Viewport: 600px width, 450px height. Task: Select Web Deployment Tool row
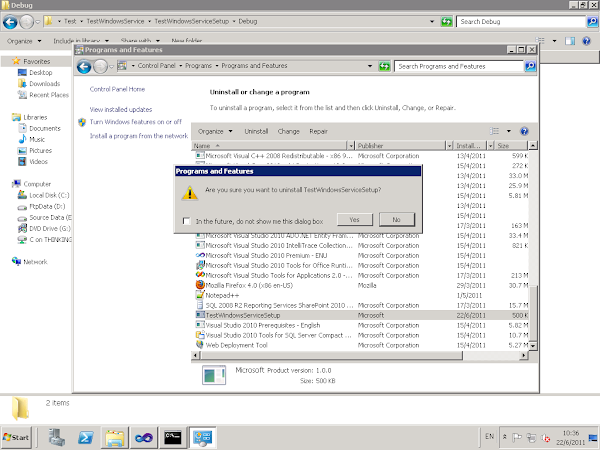click(x=360, y=345)
